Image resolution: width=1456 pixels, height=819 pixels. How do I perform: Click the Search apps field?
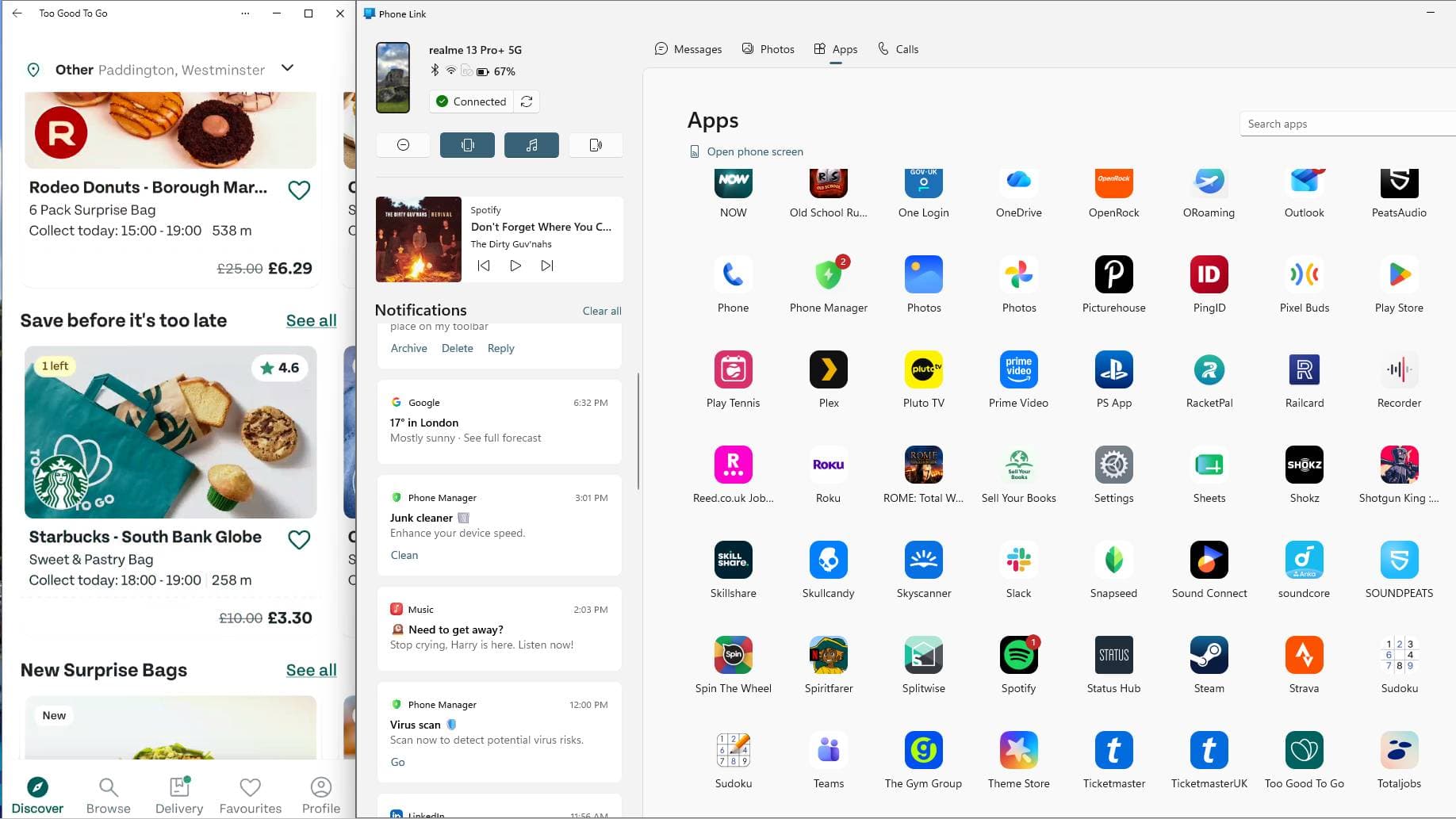tap(1347, 124)
